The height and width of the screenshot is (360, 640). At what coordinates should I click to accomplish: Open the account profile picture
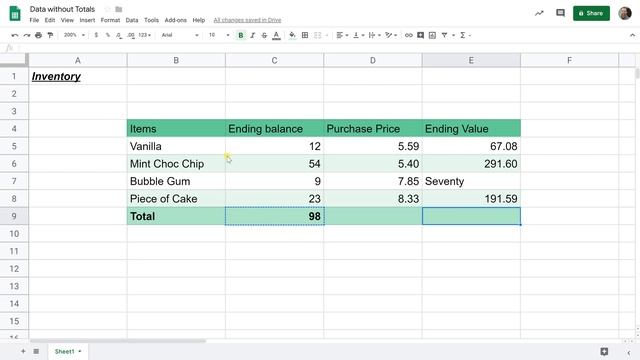pyautogui.click(x=625, y=13)
